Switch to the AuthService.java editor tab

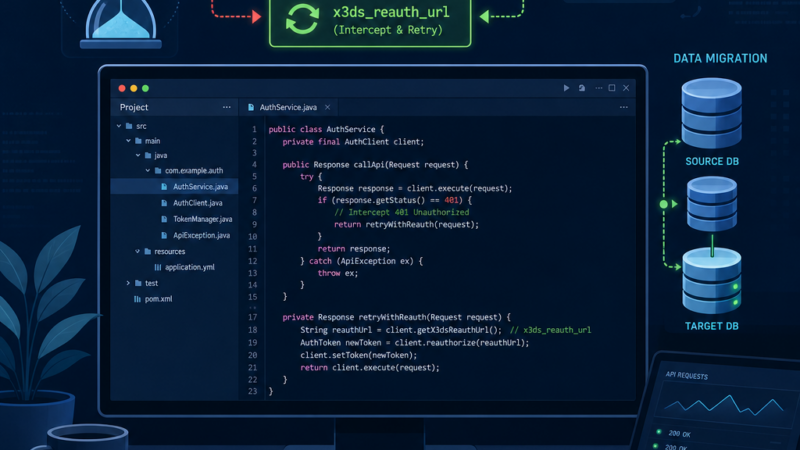coord(289,107)
